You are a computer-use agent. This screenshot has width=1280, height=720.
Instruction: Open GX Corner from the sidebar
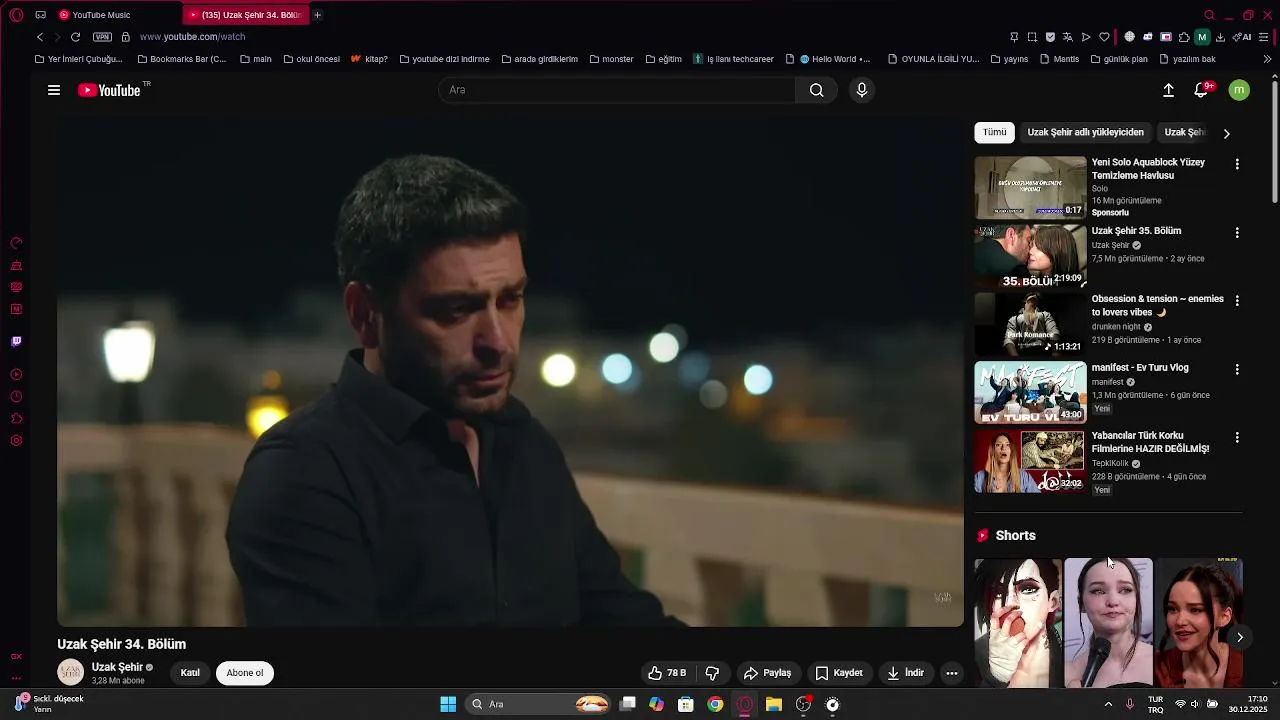16,657
